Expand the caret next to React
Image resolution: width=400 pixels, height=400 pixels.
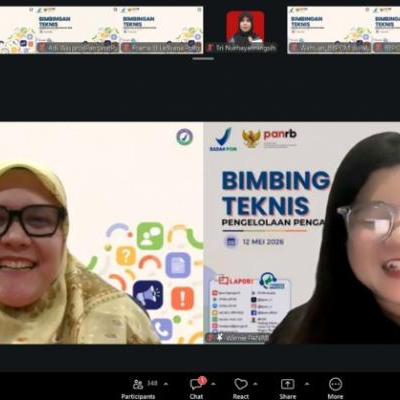(x=255, y=384)
